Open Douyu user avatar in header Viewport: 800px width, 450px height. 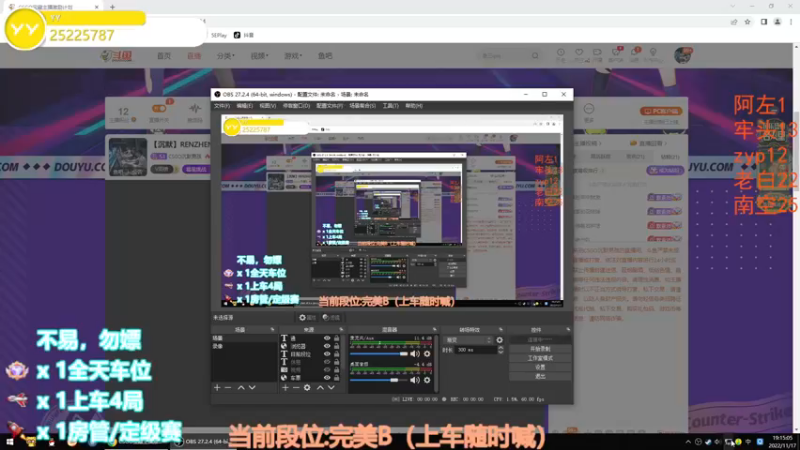682,56
